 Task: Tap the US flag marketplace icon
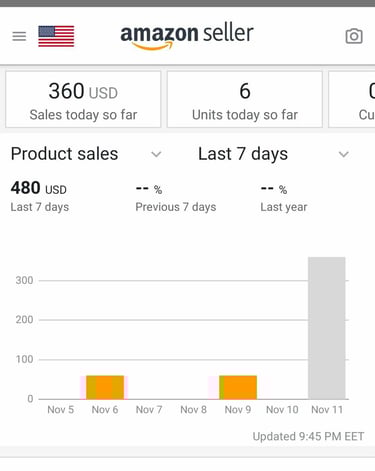tap(56, 36)
